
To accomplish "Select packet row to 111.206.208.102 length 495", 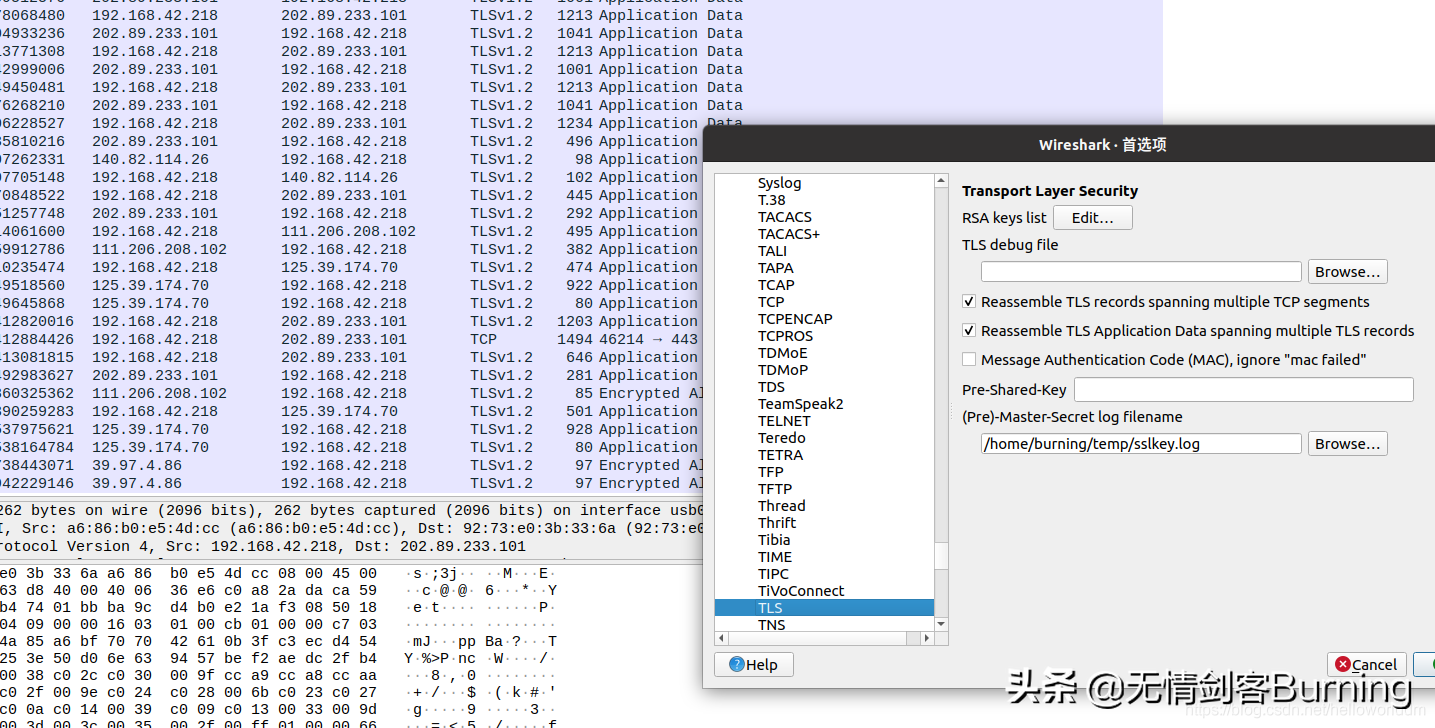I will pyautogui.click(x=351, y=231).
